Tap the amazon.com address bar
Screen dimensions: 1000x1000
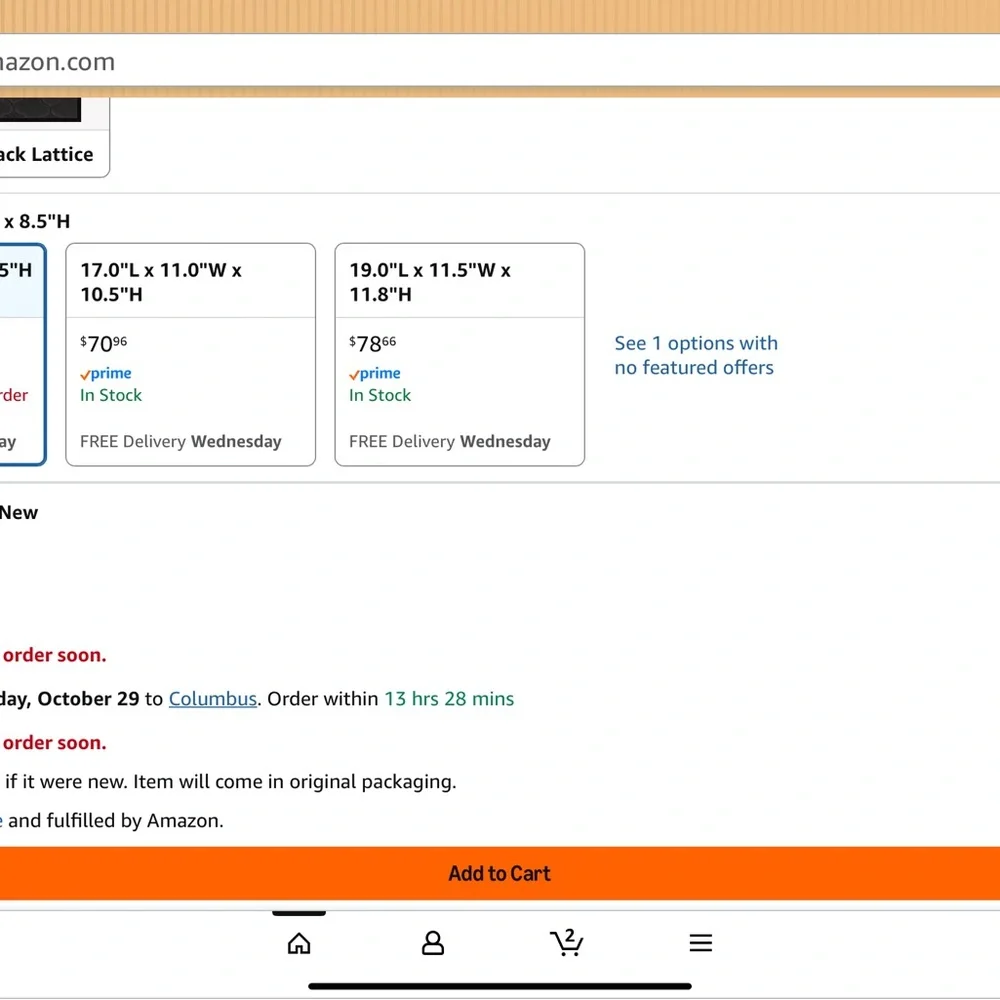tap(500, 61)
